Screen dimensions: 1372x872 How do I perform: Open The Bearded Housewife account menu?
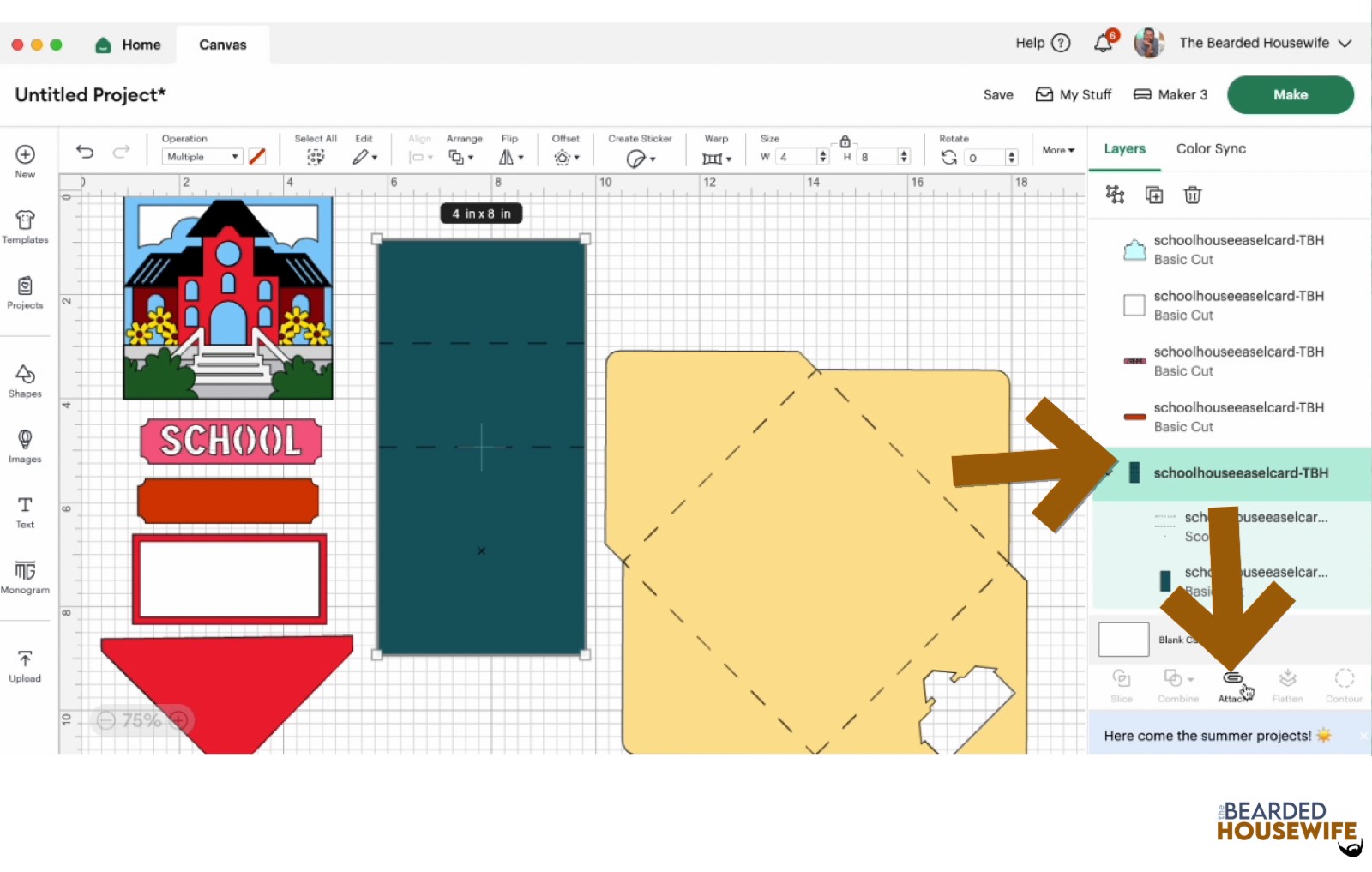(x=1243, y=43)
